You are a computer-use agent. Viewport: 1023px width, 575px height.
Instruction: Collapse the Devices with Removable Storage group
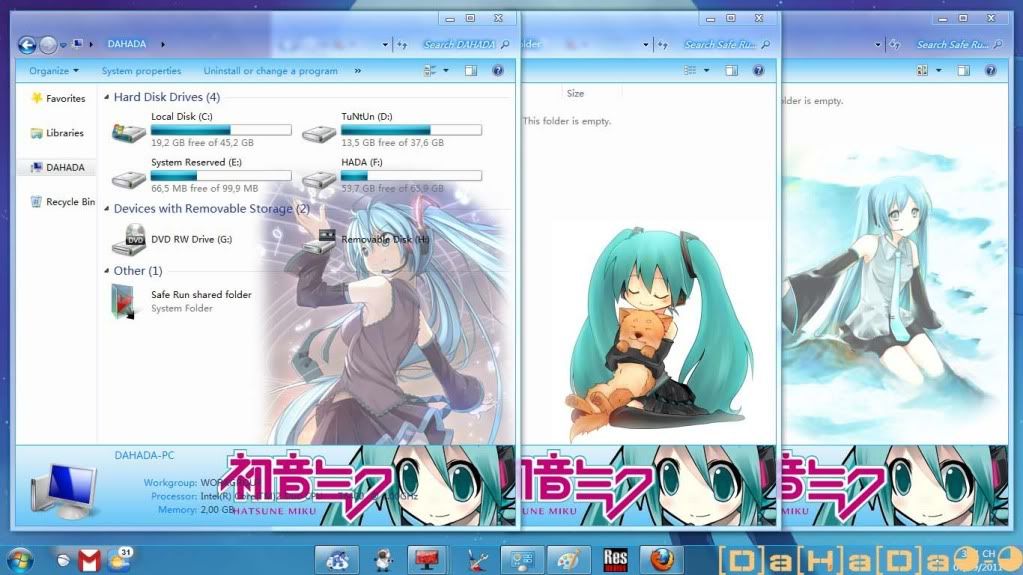pyautogui.click(x=107, y=209)
